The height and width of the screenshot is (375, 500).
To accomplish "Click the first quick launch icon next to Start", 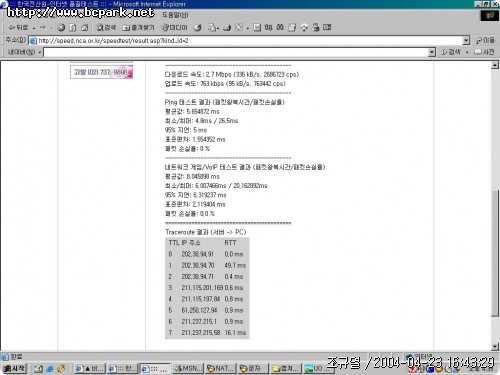I will pyautogui.click(x=38, y=369).
